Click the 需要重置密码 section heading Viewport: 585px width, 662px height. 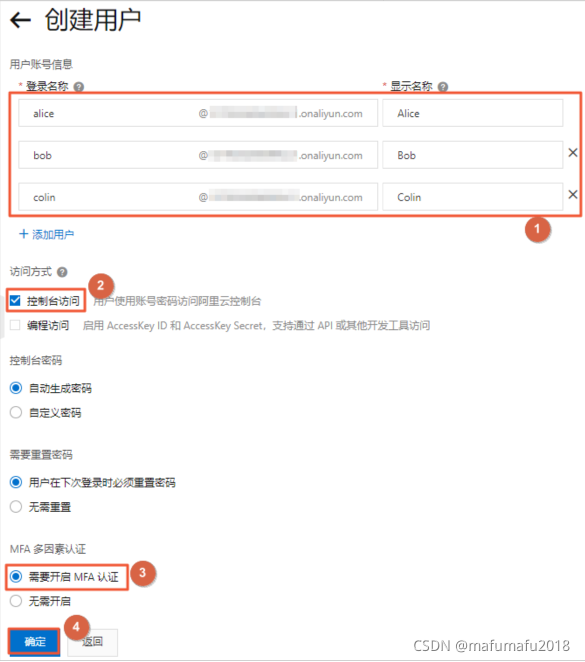pos(41,455)
